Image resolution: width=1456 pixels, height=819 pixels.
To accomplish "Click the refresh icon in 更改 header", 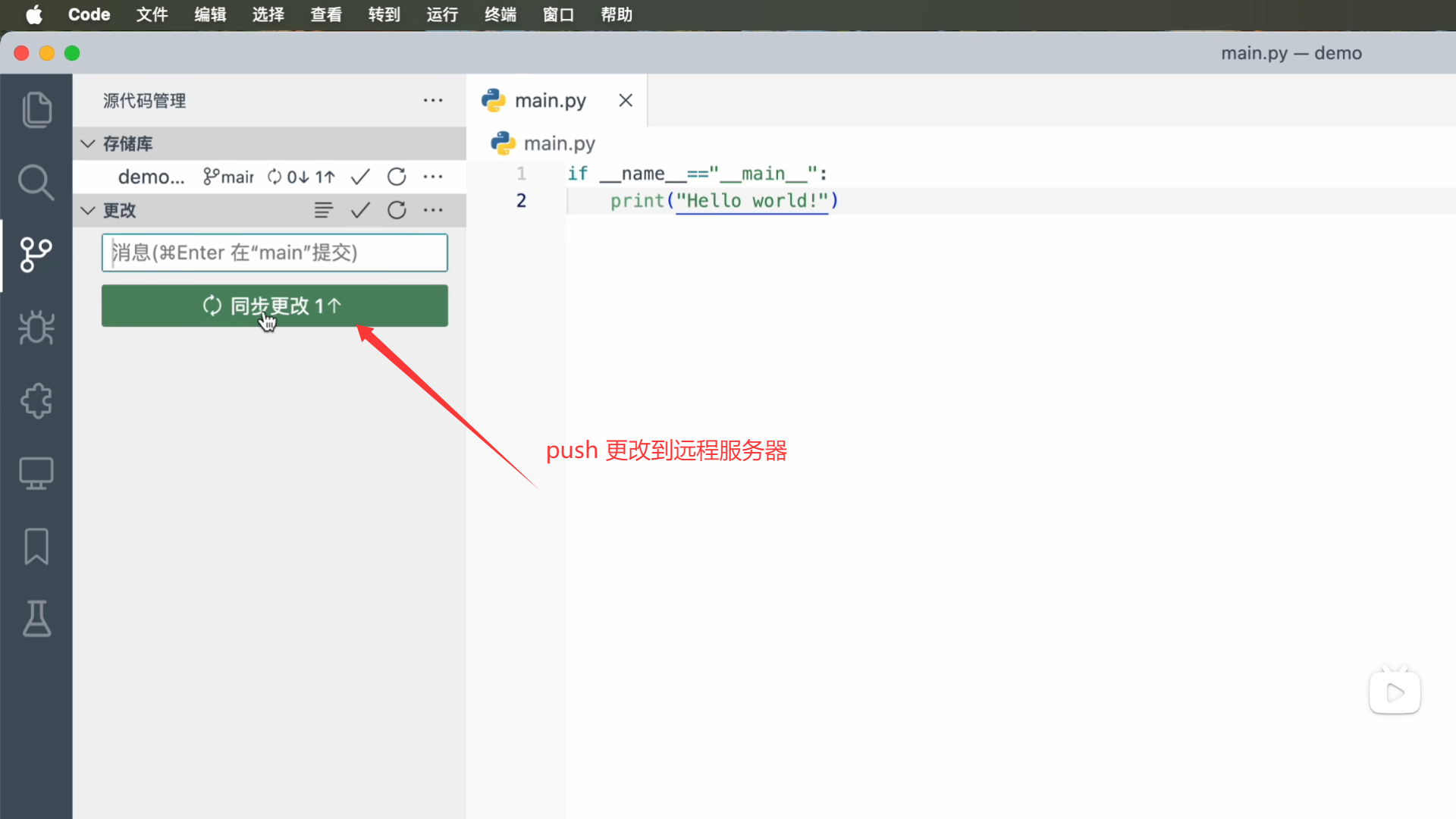I will click(397, 210).
